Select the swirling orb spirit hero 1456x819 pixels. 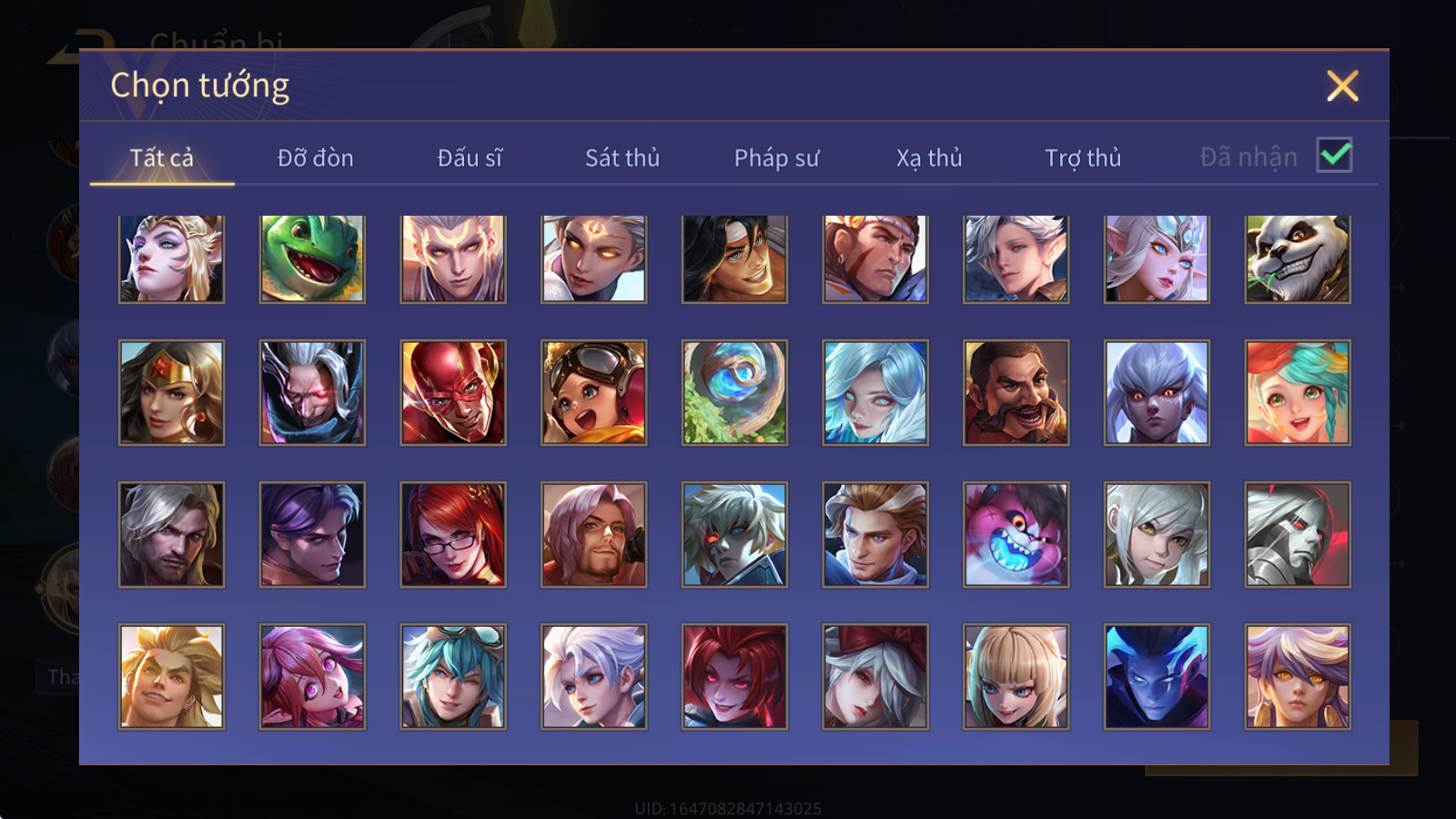pyautogui.click(x=734, y=393)
